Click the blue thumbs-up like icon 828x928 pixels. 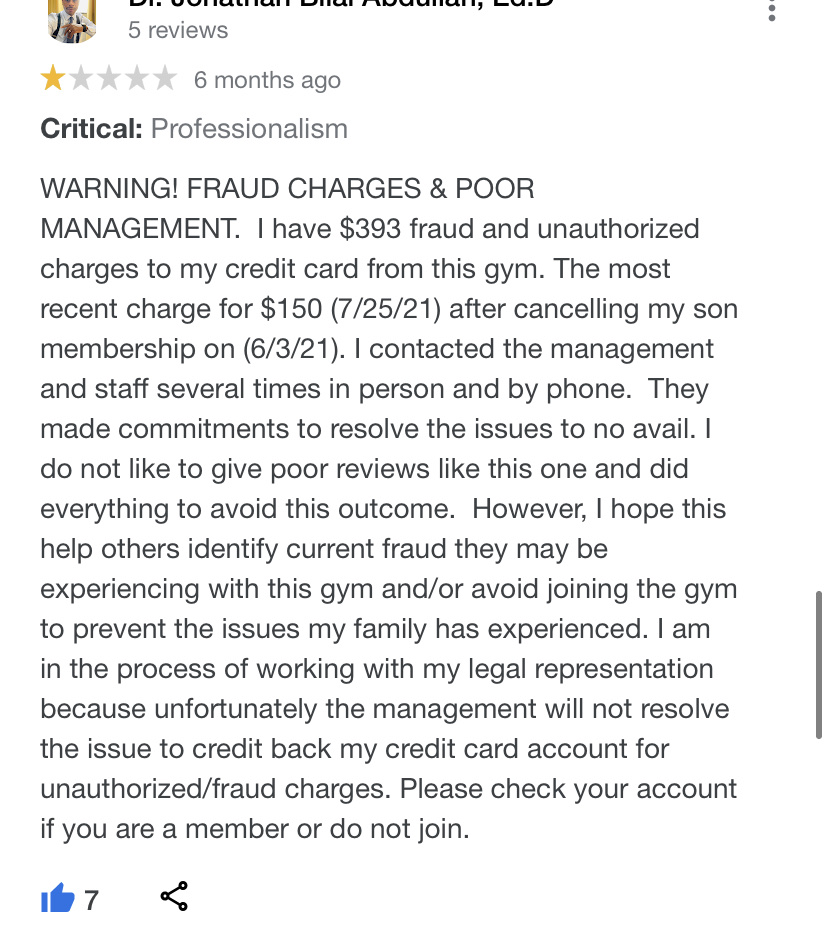coord(57,899)
